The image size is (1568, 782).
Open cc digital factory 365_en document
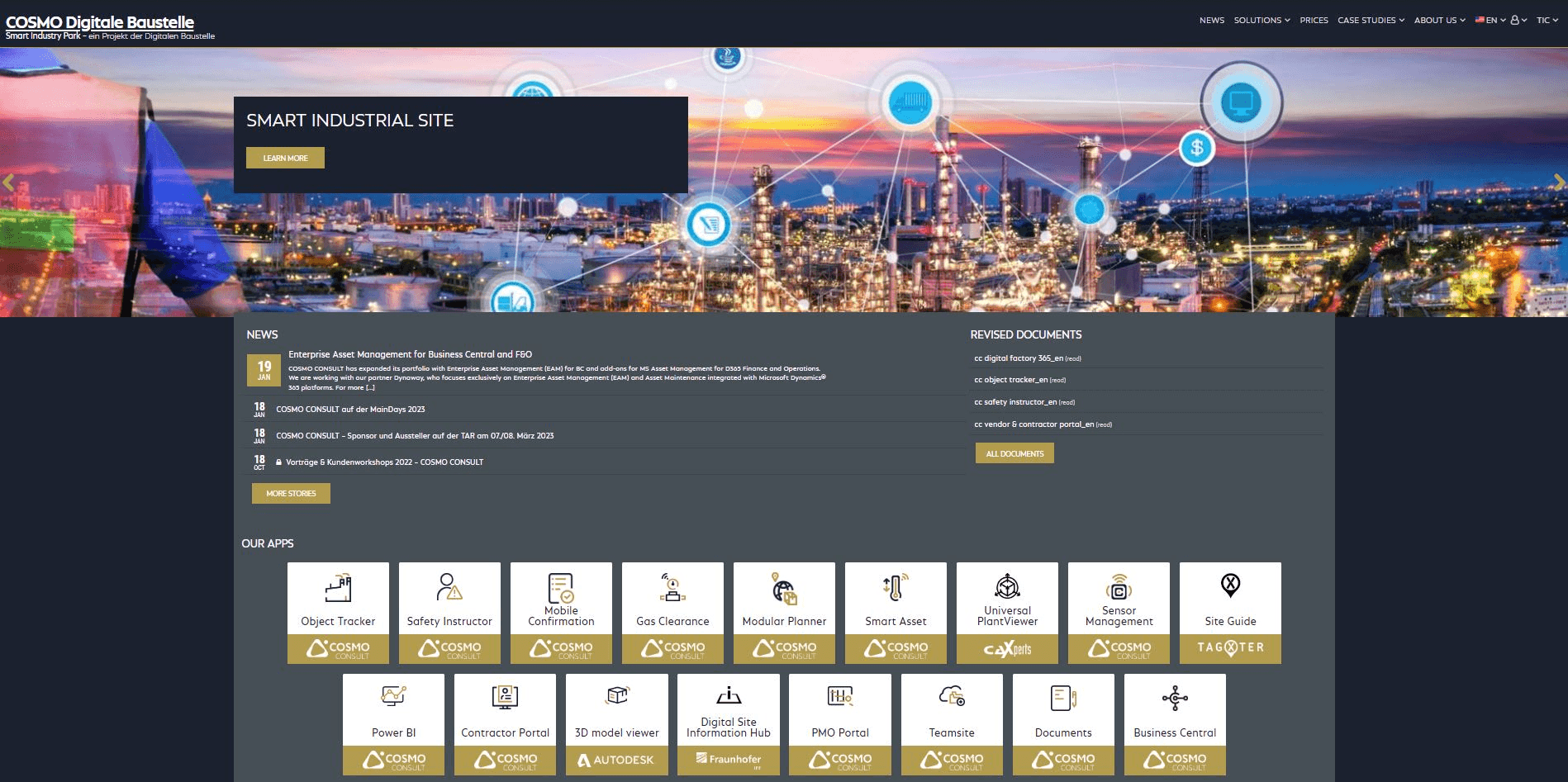pyautogui.click(x=1019, y=358)
